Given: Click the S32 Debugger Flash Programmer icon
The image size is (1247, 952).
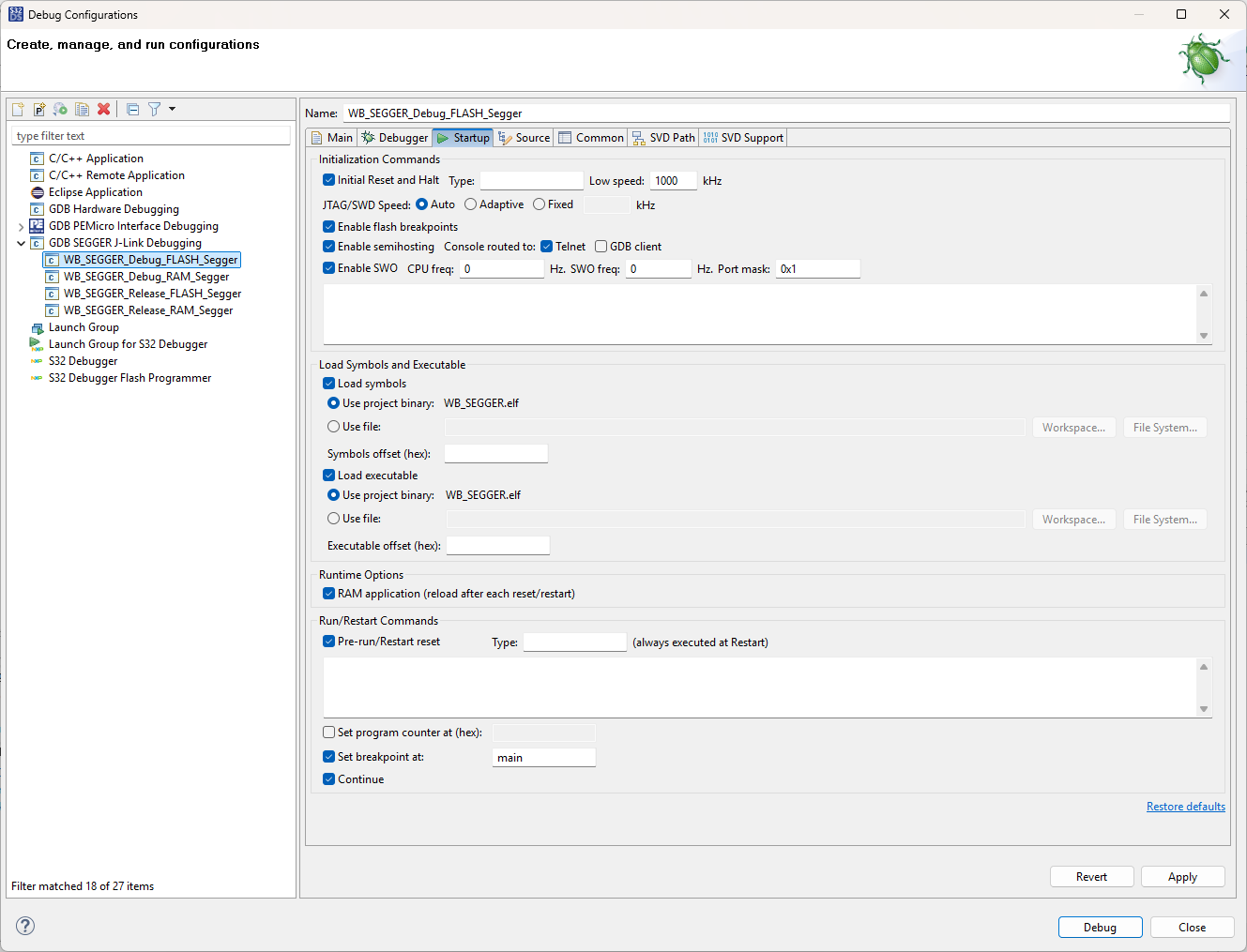Looking at the screenshot, I should pos(38,378).
